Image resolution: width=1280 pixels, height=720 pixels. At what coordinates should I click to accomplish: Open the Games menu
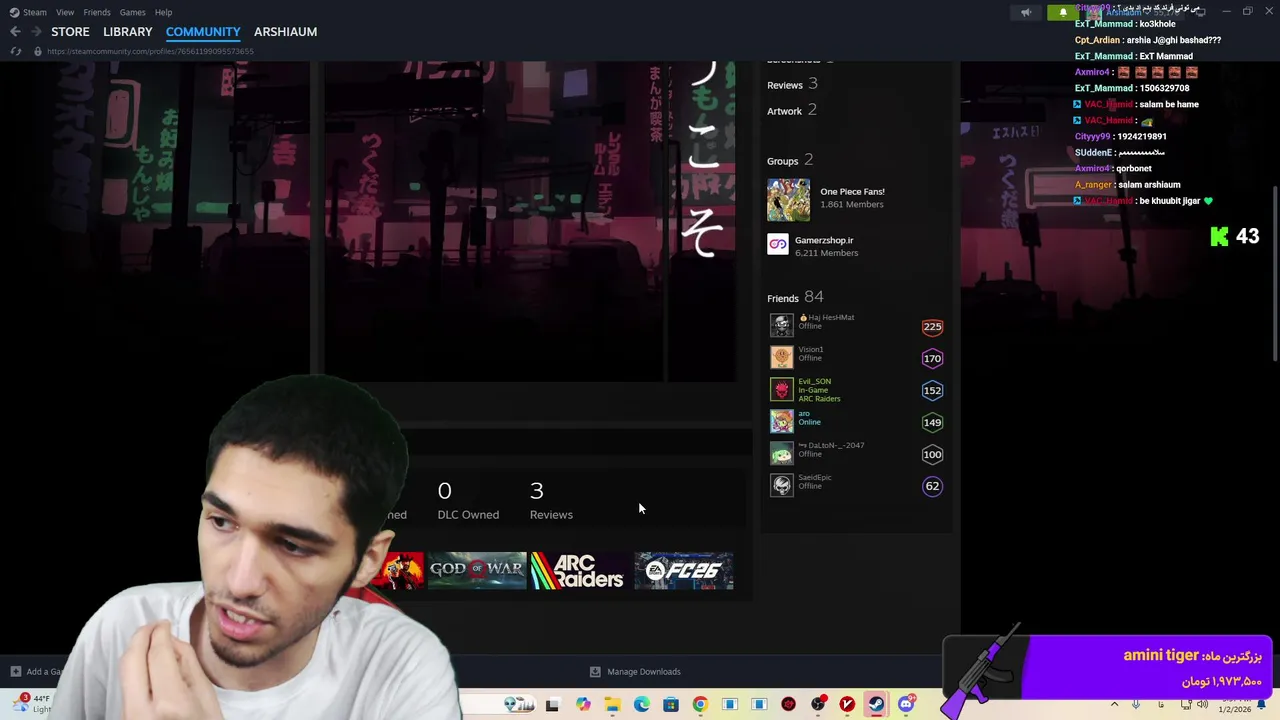[133, 12]
